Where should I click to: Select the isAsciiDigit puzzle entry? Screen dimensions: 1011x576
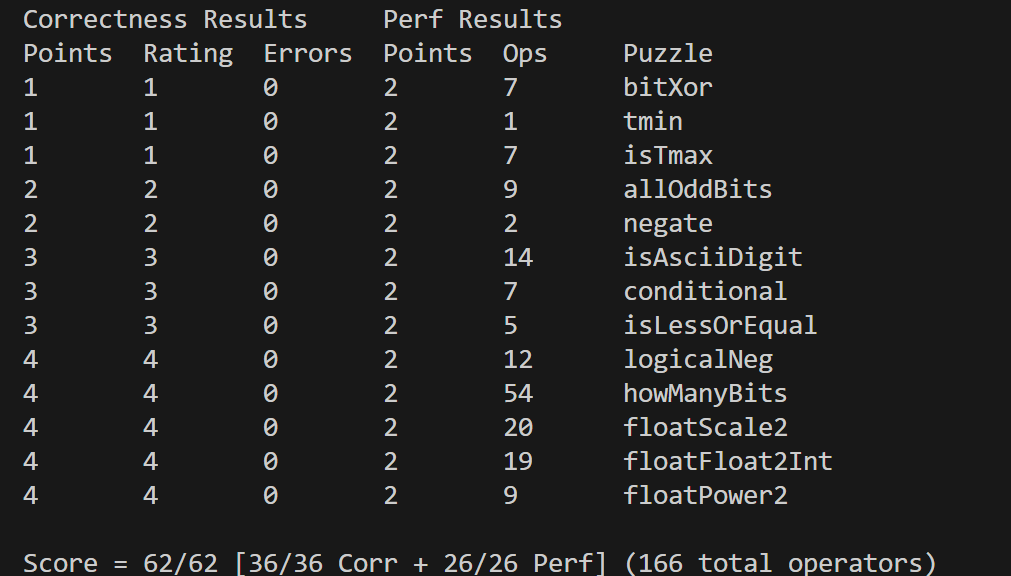pos(712,257)
